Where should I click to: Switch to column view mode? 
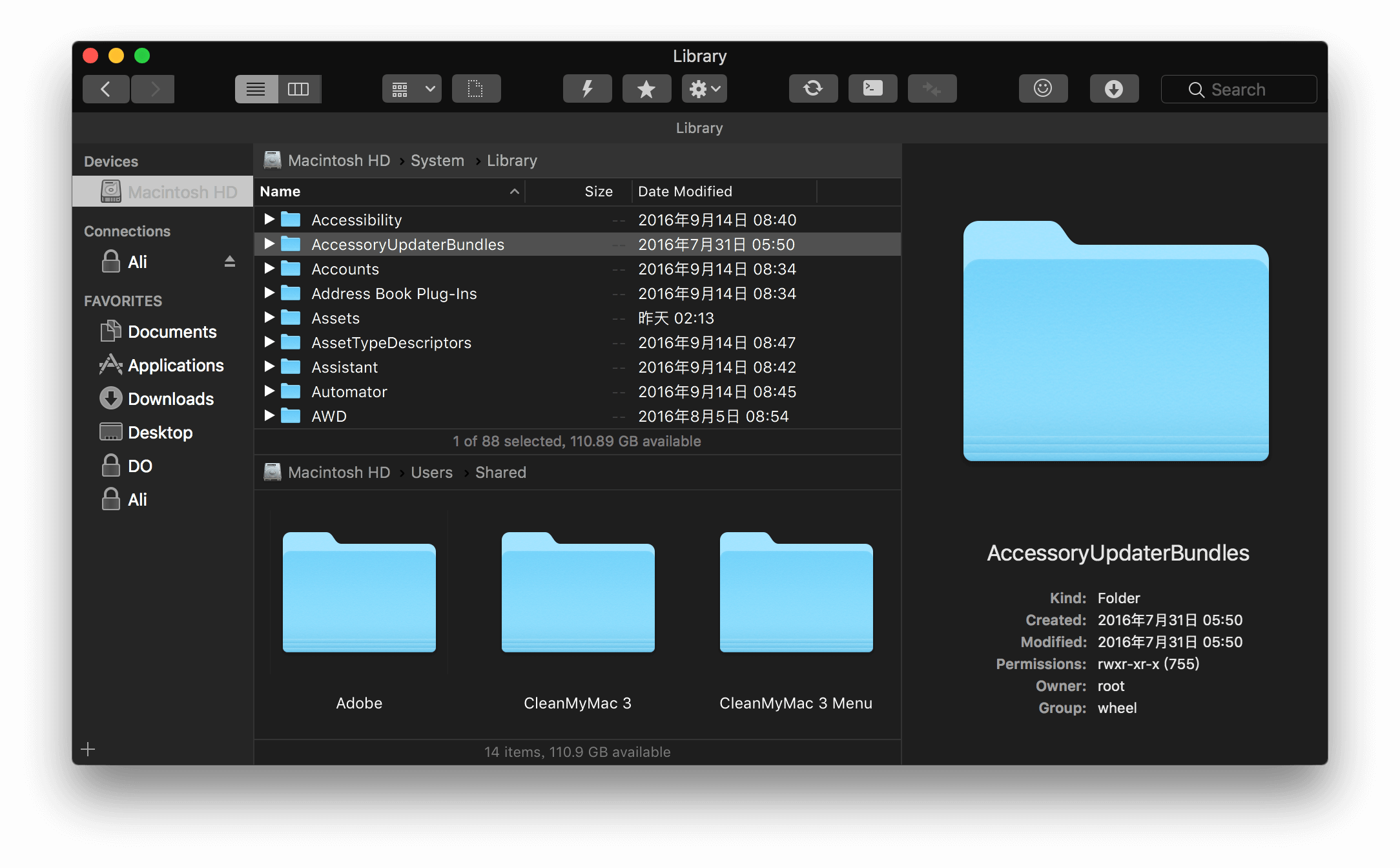[298, 89]
